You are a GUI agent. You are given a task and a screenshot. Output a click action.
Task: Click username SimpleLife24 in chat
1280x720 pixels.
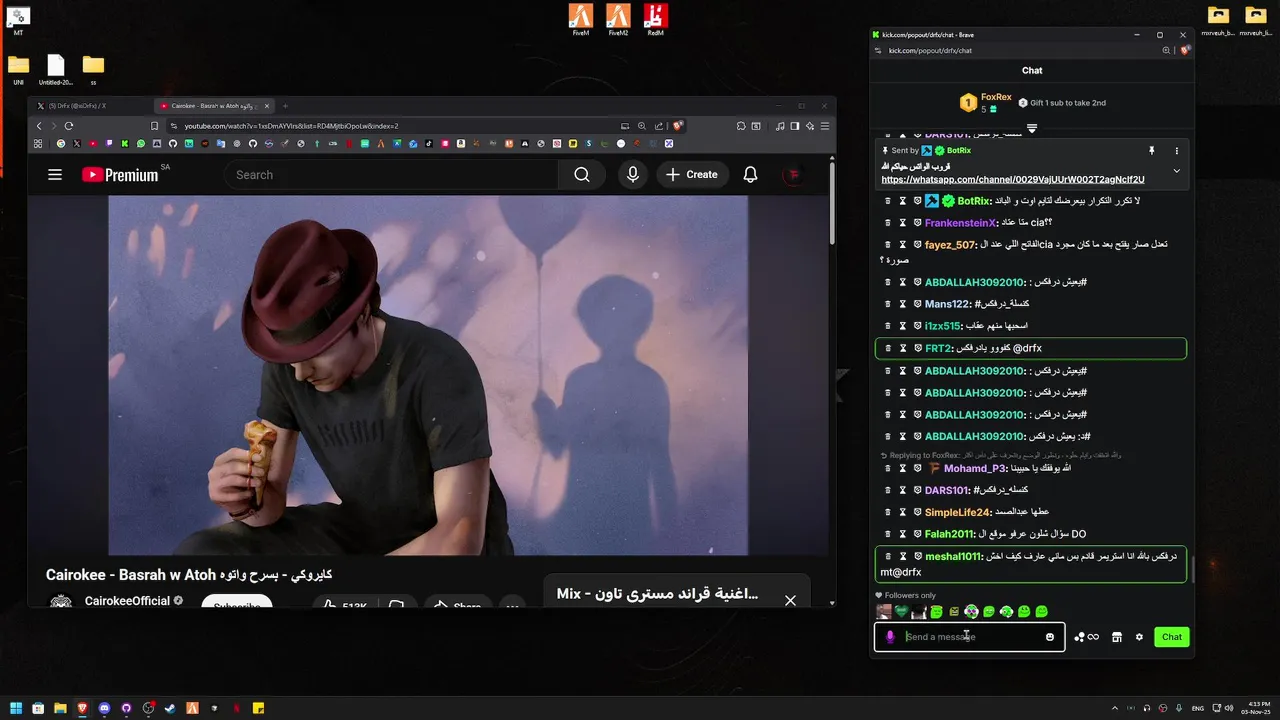(x=958, y=512)
